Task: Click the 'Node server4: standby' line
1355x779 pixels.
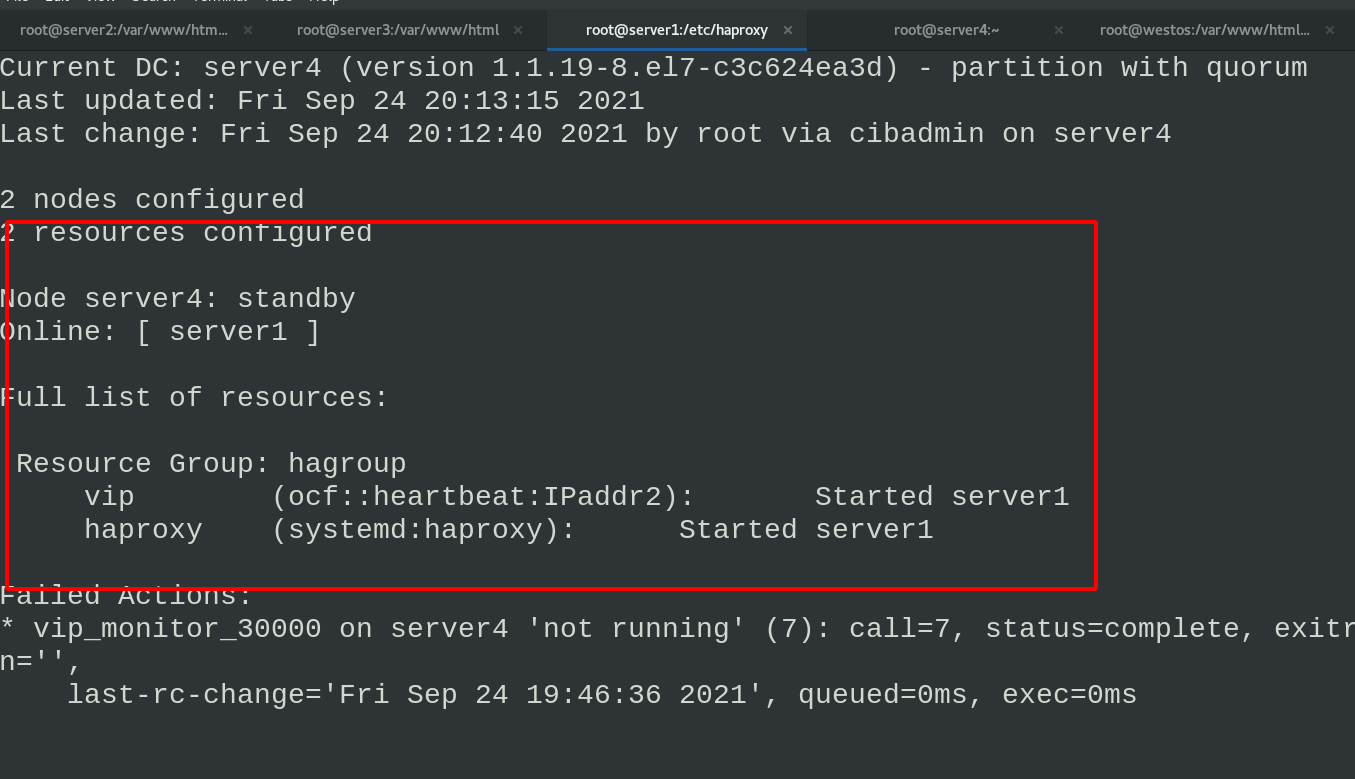Action: (x=178, y=299)
